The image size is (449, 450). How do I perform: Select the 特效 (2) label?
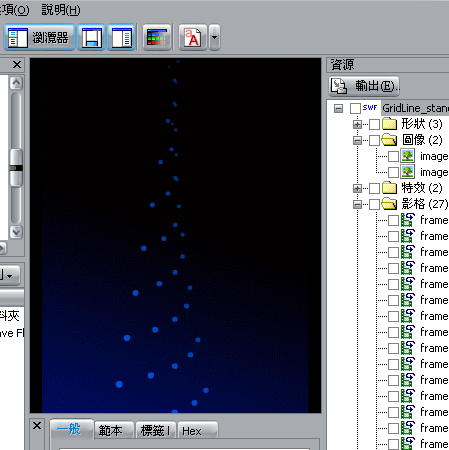tap(422, 188)
